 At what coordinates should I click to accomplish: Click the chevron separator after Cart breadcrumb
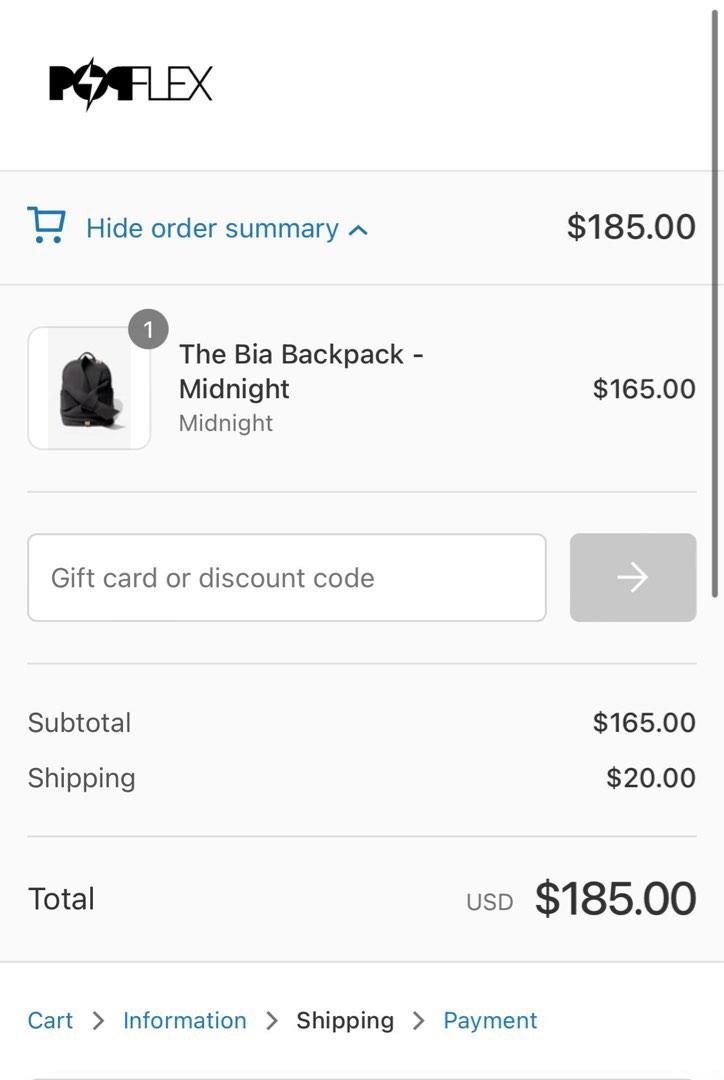[x=97, y=1020]
